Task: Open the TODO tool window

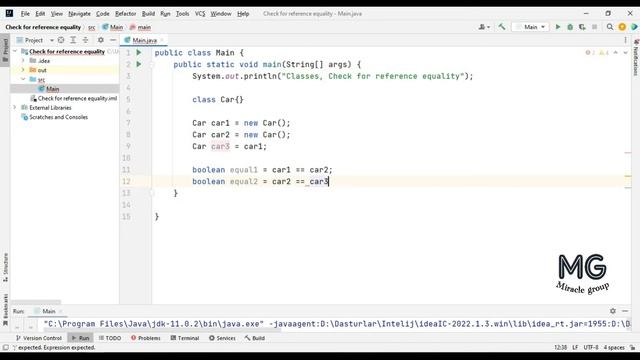Action: [110, 338]
